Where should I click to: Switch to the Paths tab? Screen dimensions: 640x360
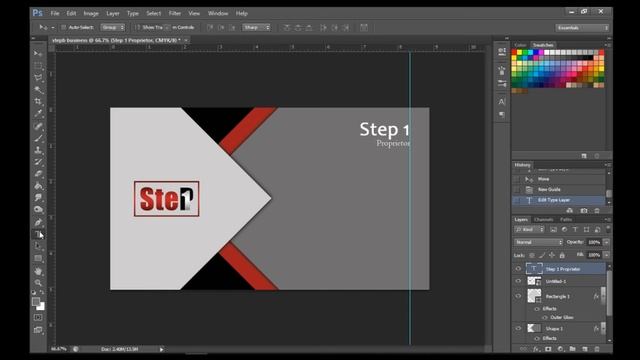(x=566, y=220)
